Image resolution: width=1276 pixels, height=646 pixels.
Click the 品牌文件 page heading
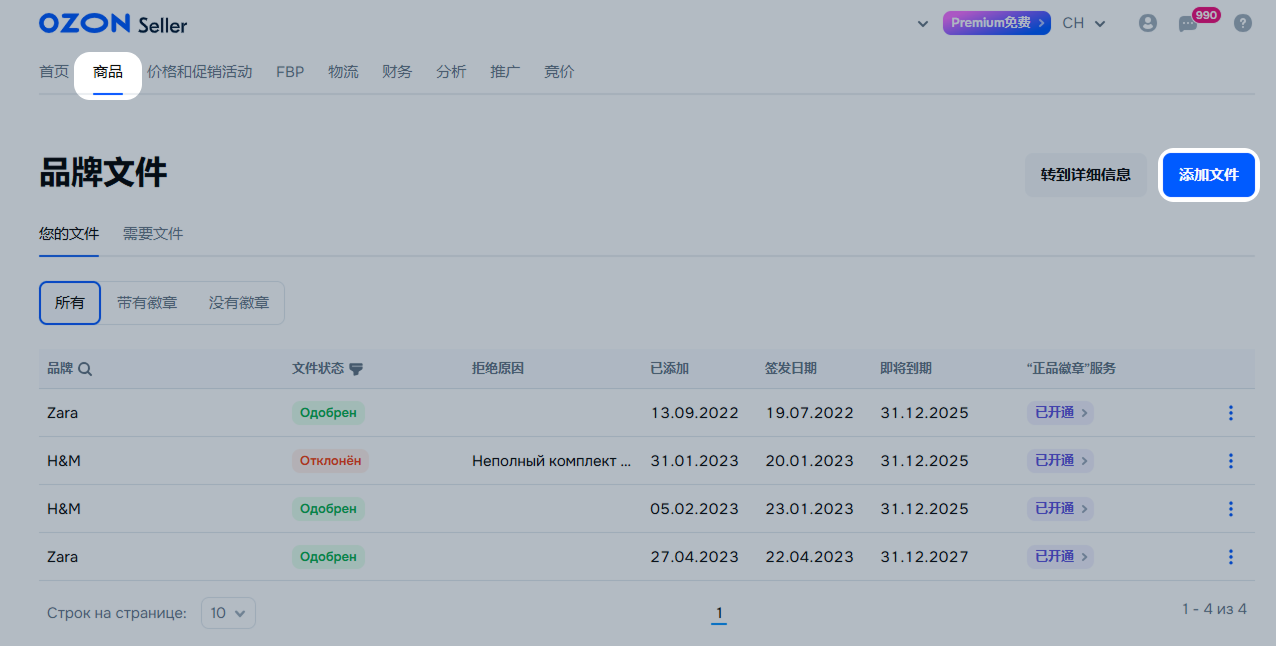click(103, 173)
